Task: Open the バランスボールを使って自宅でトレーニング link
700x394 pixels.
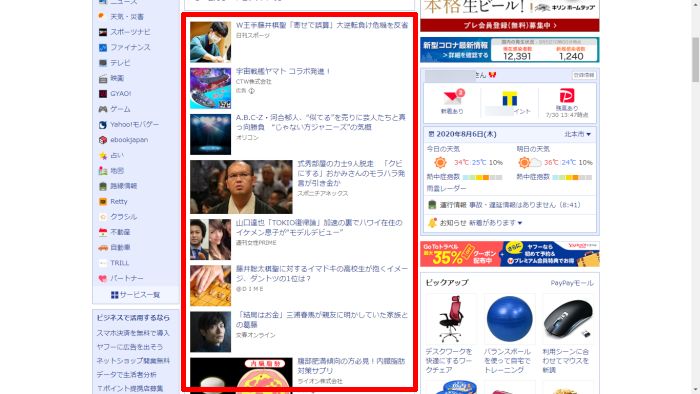Action: 508,361
